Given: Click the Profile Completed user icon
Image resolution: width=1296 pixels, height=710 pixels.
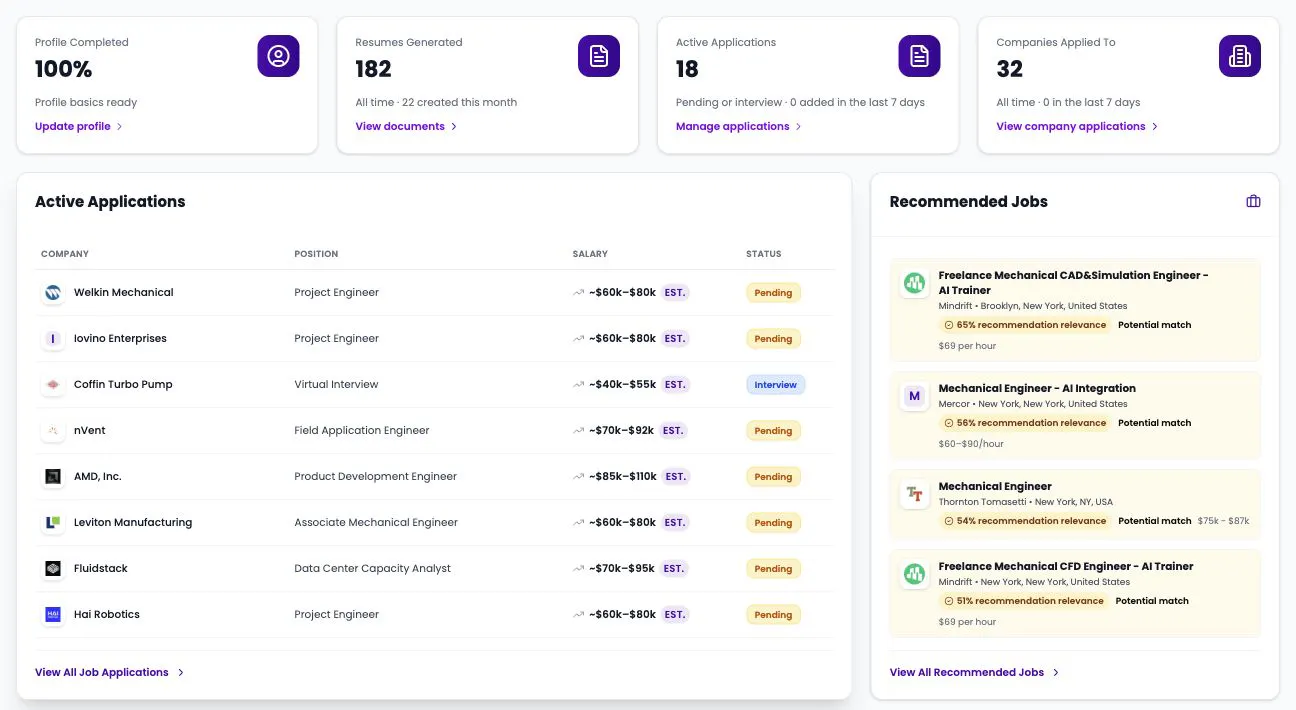Looking at the screenshot, I should (x=278, y=56).
